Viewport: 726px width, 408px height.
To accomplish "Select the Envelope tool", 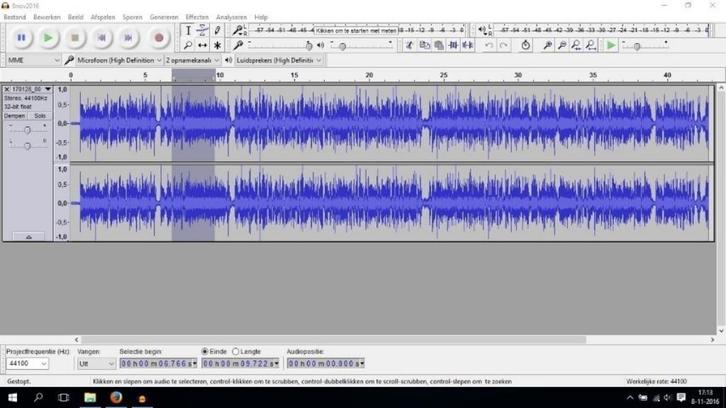I will pyautogui.click(x=203, y=31).
